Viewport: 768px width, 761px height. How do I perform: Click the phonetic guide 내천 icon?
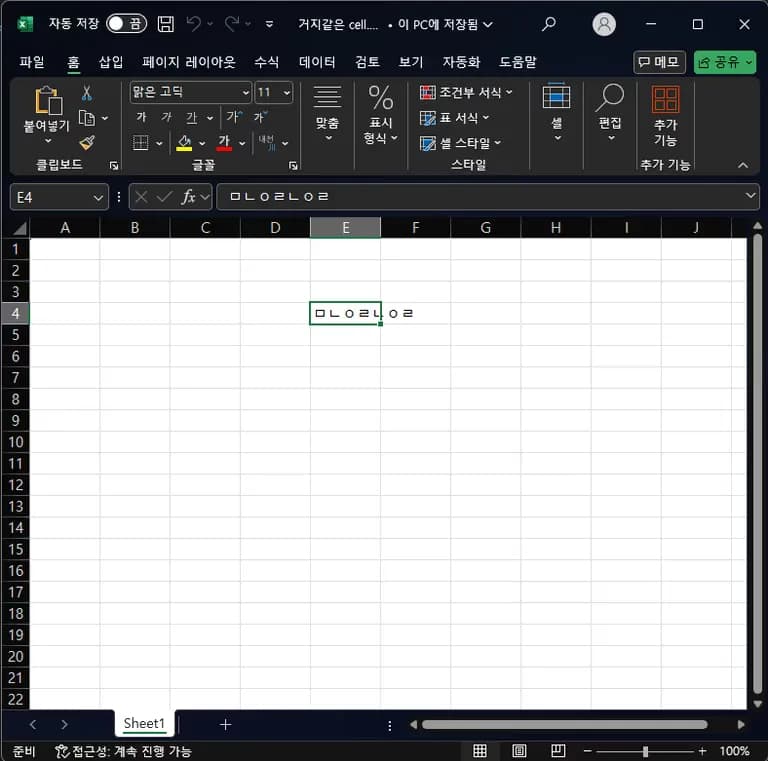click(x=267, y=143)
